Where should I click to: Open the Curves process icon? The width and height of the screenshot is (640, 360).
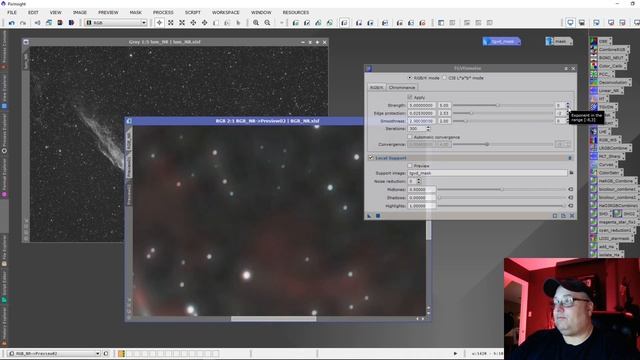(x=604, y=164)
